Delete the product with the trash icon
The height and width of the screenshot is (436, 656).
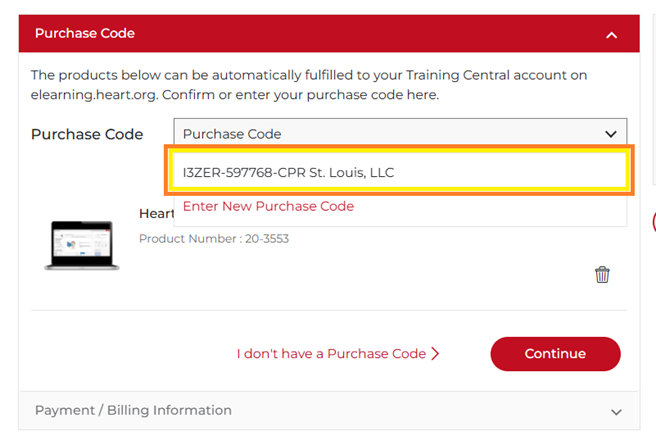click(x=602, y=274)
